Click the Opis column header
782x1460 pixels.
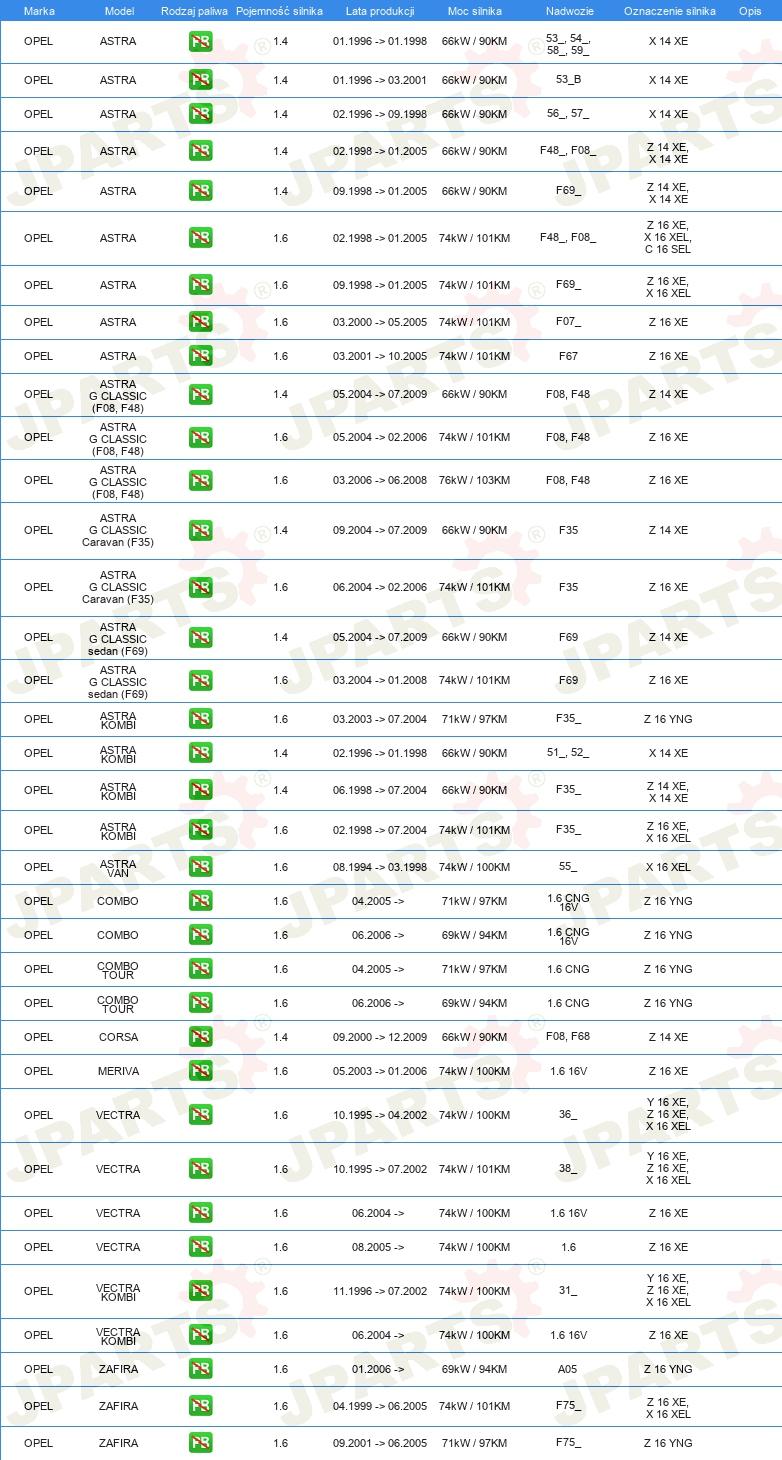[x=750, y=10]
